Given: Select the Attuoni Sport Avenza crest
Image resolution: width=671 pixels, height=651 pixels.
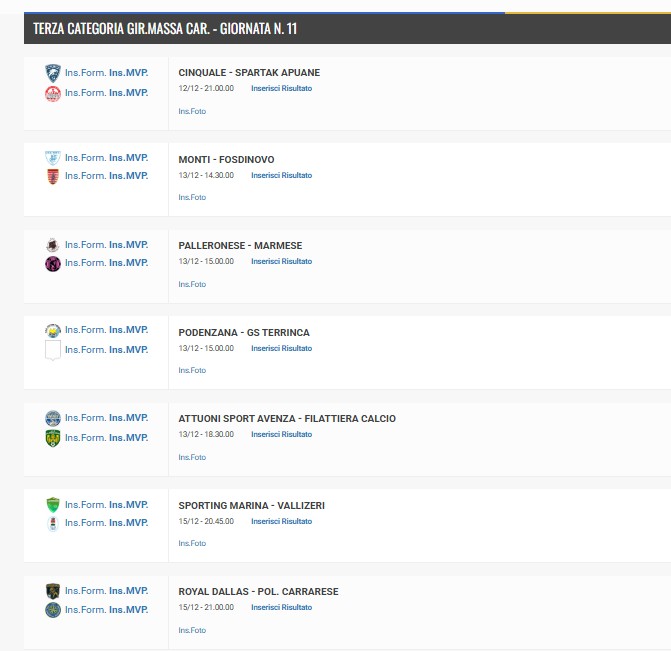Looking at the screenshot, I should pyautogui.click(x=53, y=418).
